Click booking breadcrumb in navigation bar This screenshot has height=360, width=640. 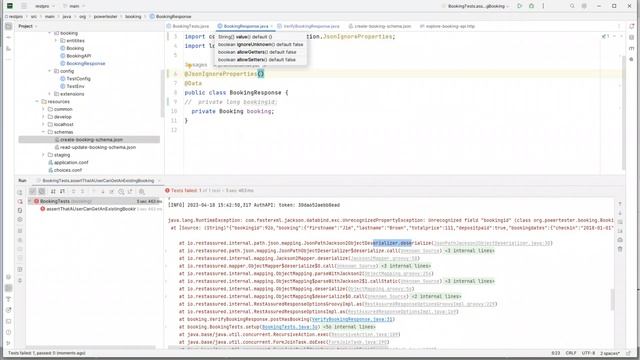[133, 17]
